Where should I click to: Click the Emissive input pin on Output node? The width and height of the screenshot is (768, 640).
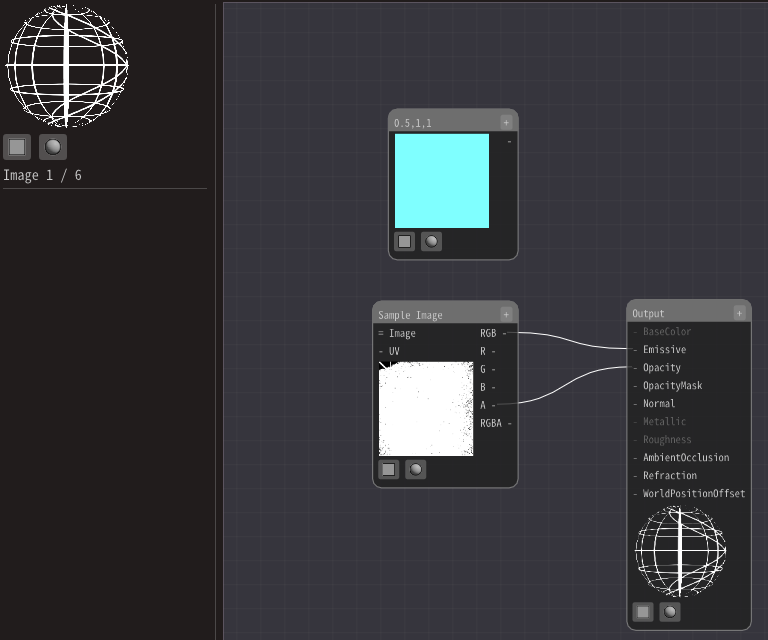point(635,350)
